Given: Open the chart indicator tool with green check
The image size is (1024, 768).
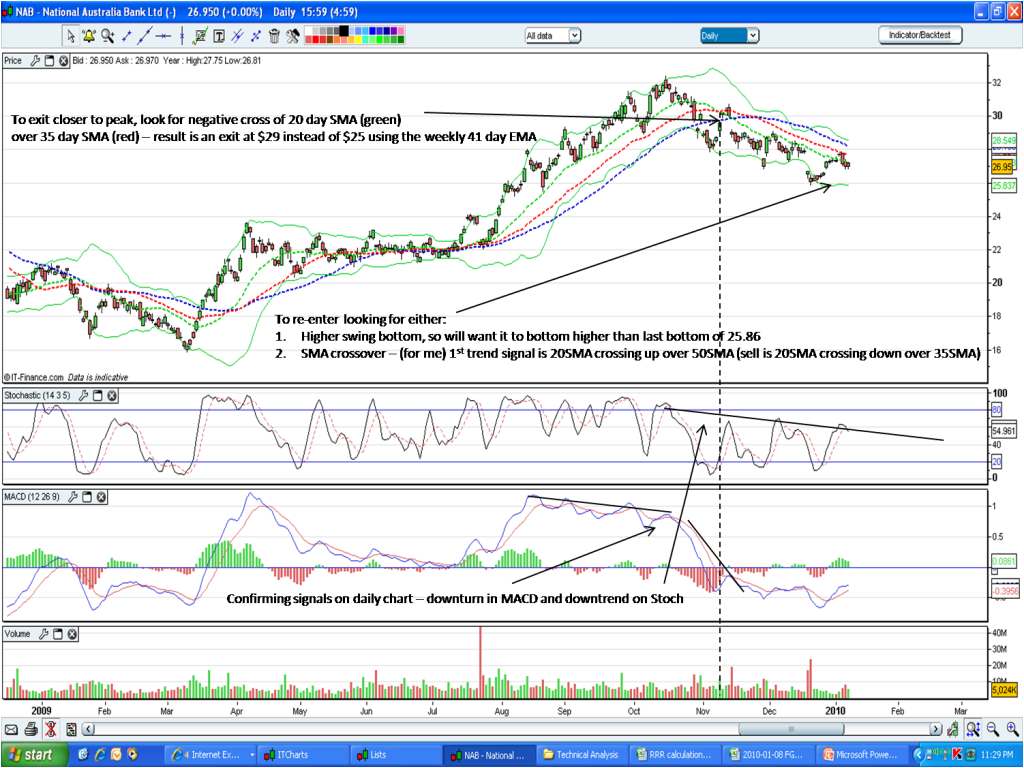Looking at the screenshot, I should pos(200,36).
